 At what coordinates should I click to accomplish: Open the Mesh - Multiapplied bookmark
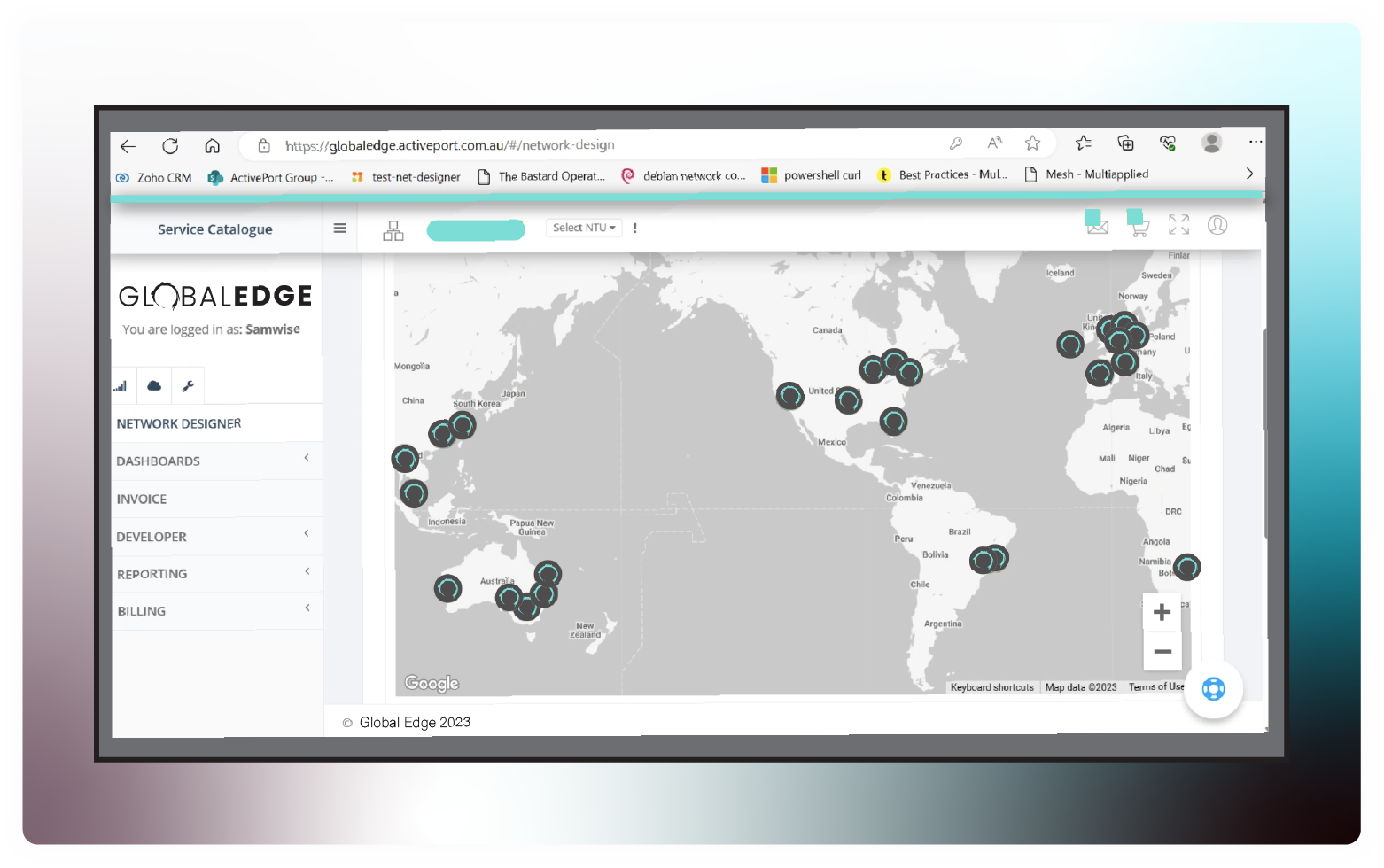coord(1086,174)
